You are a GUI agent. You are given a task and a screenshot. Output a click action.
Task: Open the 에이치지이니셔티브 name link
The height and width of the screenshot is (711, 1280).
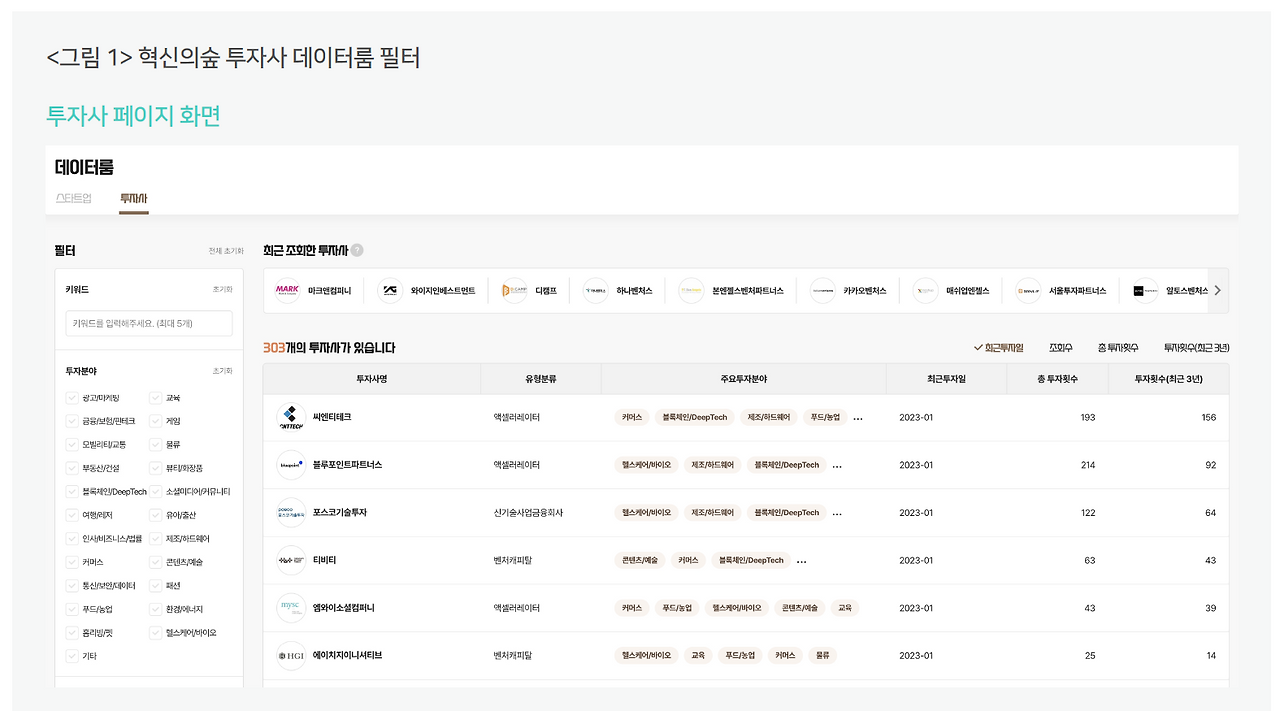(x=348, y=656)
